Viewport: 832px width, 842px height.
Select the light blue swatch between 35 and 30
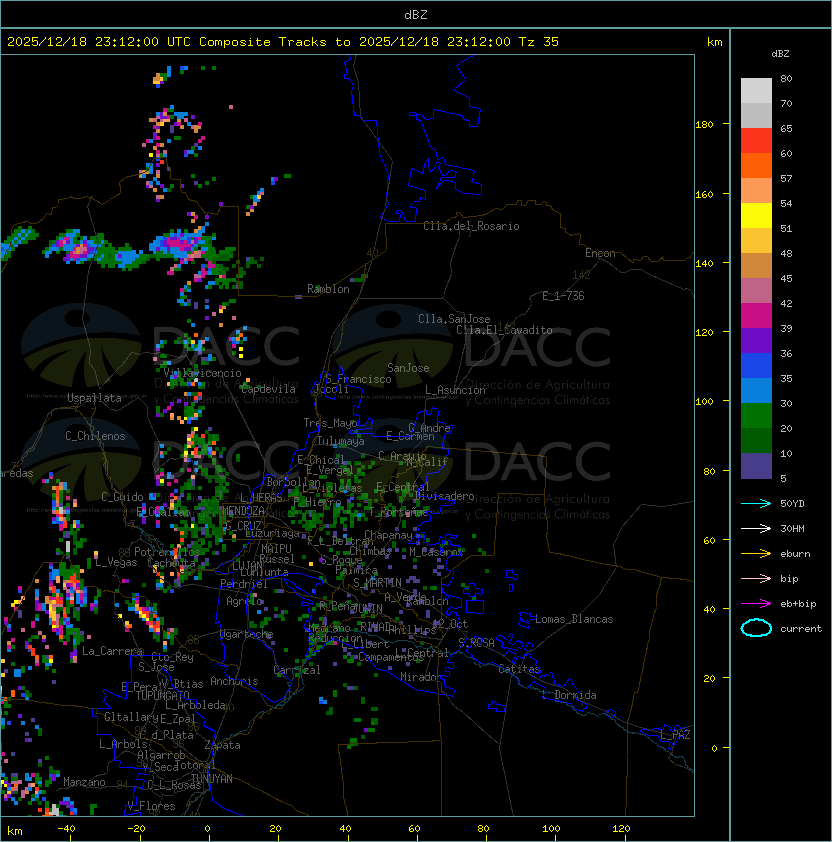[x=756, y=391]
